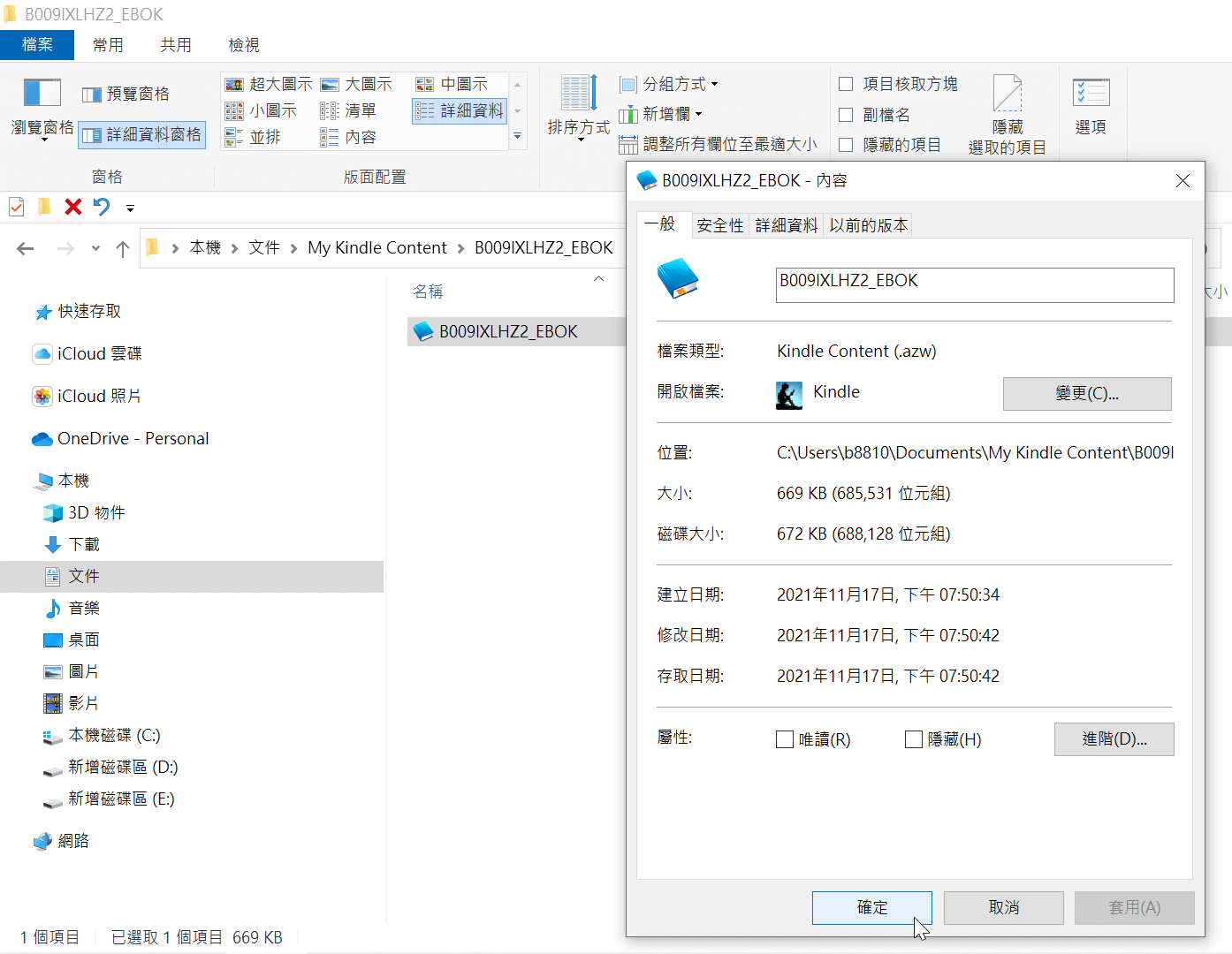Viewport: 1232px width, 954px height.
Task: Switch to the 安全性 tab in properties
Action: [x=719, y=225]
